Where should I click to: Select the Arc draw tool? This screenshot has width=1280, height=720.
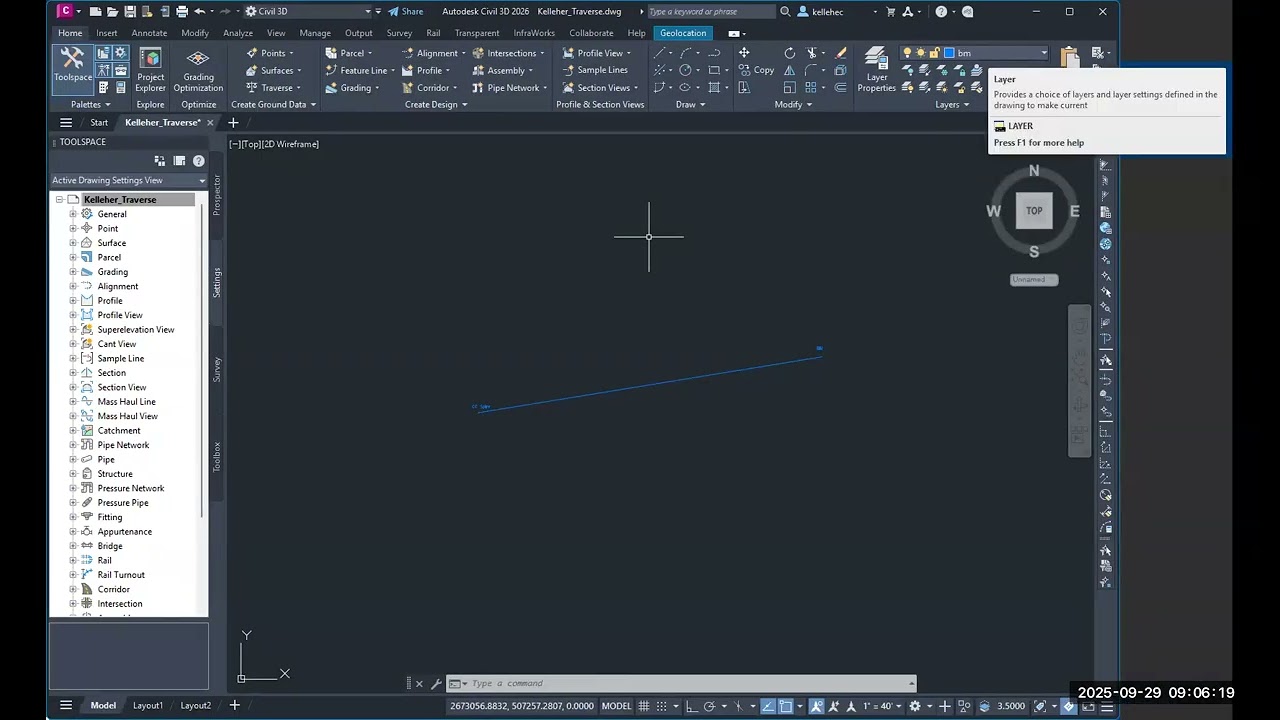coord(685,53)
